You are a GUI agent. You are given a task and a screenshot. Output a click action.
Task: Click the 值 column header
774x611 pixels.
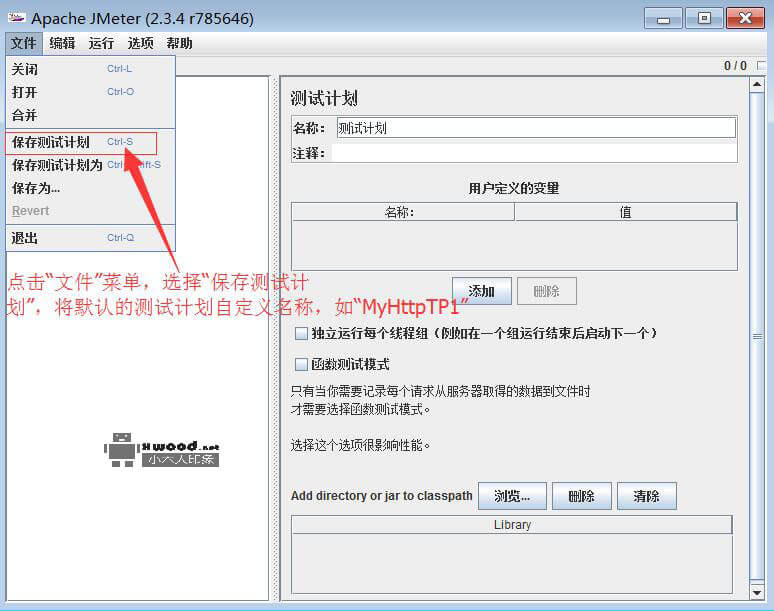pyautogui.click(x=625, y=212)
